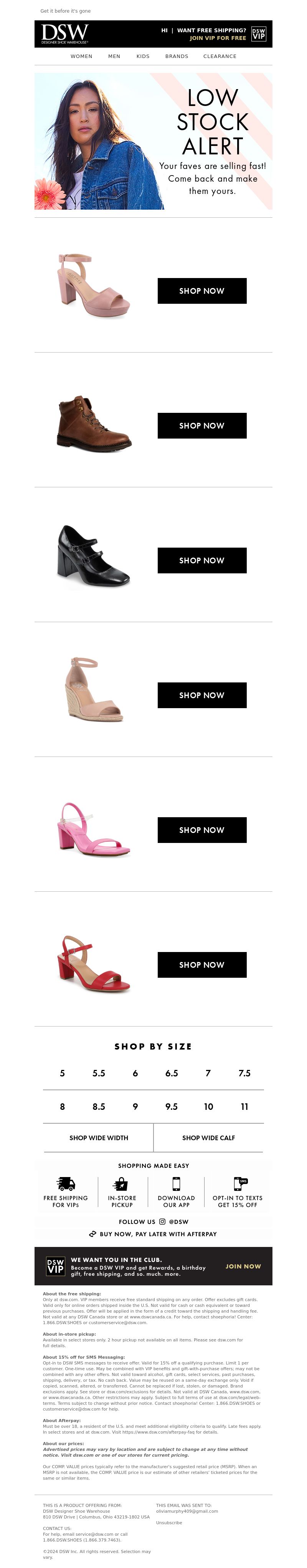307x1568 pixels.
Task: Click SHOP NOW beside the red sandal
Action: (x=202, y=965)
